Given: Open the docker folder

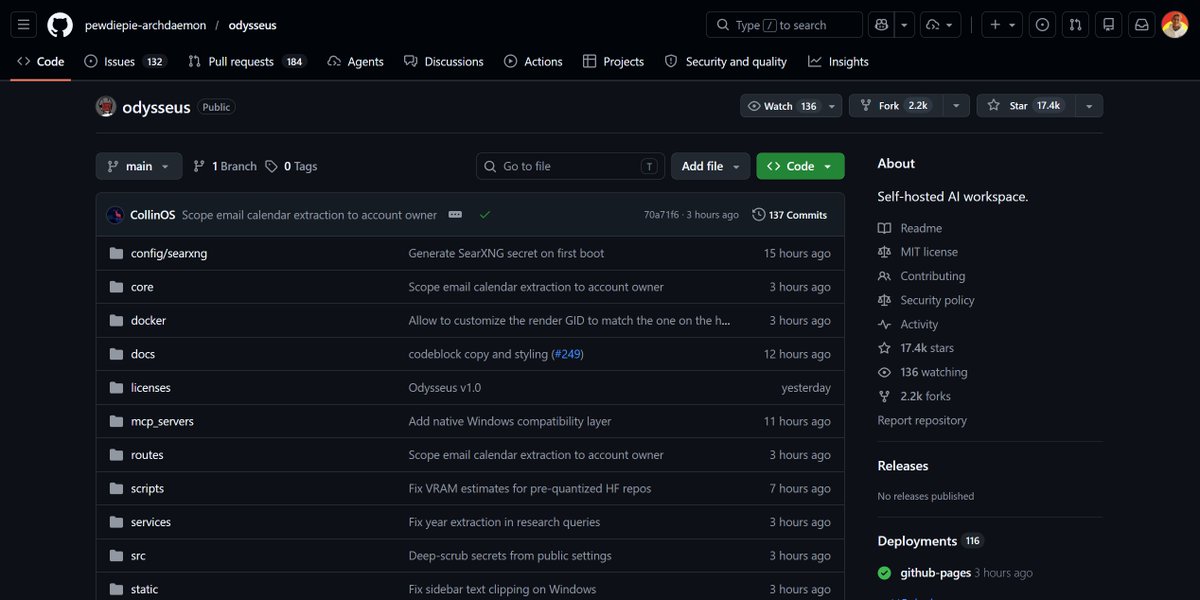Looking at the screenshot, I should [148, 321].
